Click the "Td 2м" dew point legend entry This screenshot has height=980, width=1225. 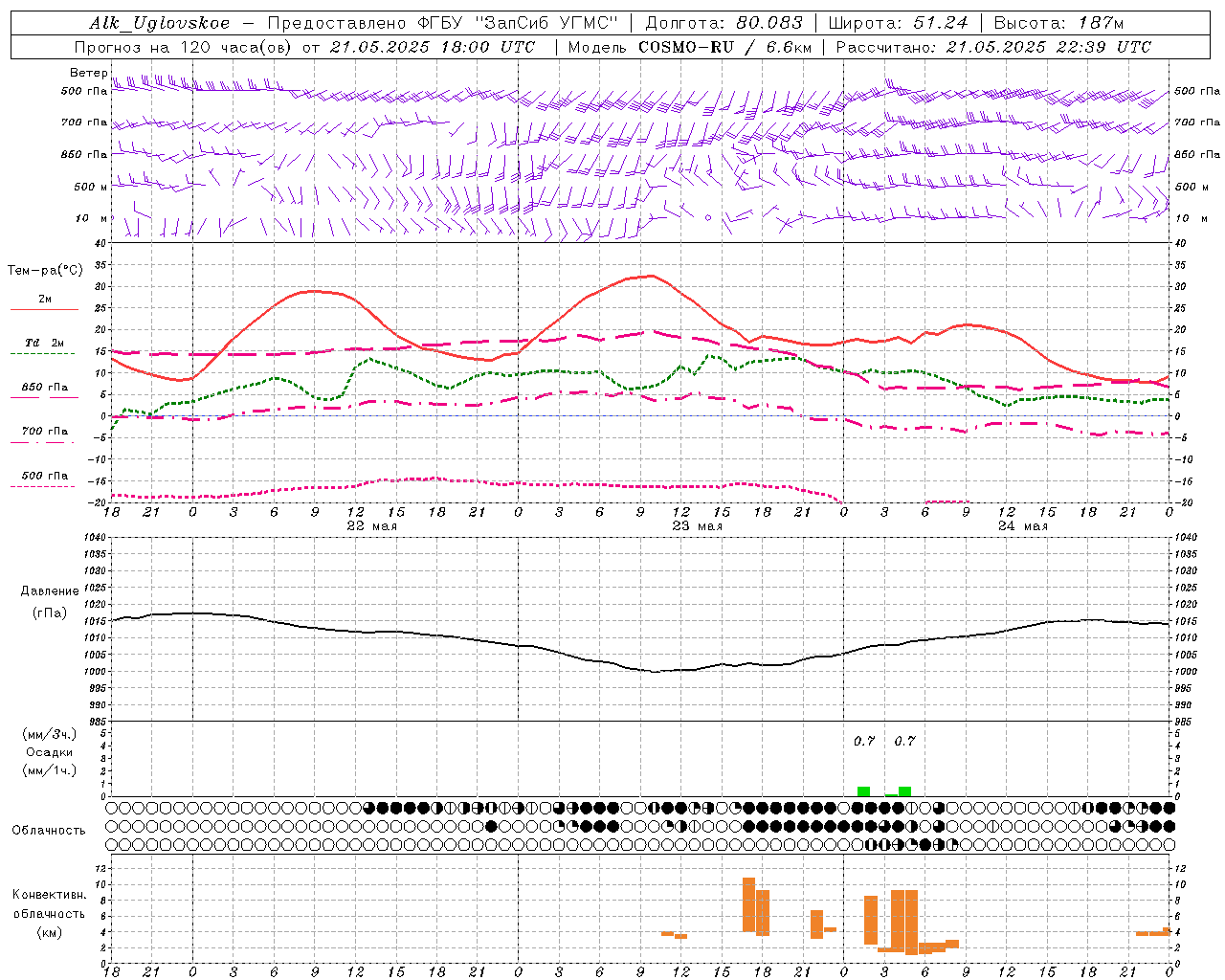[45, 343]
